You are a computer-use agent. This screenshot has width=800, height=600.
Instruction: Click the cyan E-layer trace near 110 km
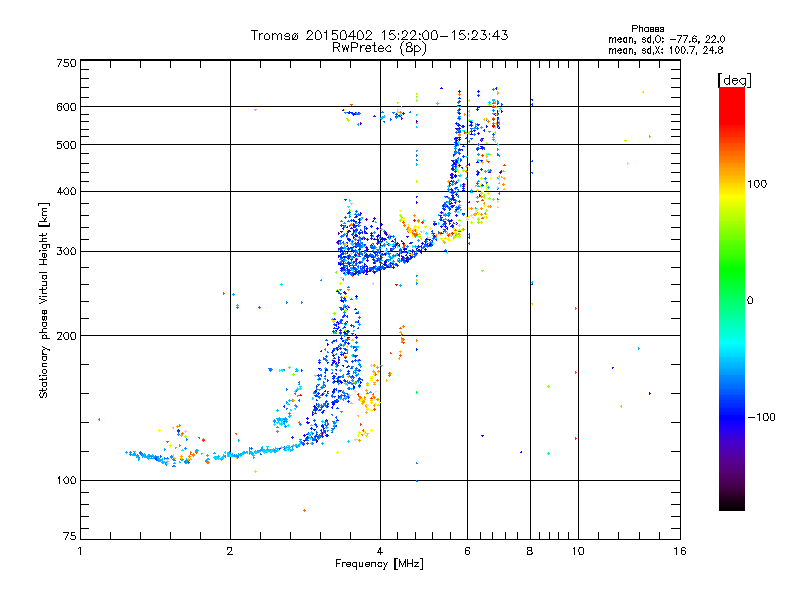pyautogui.click(x=214, y=455)
